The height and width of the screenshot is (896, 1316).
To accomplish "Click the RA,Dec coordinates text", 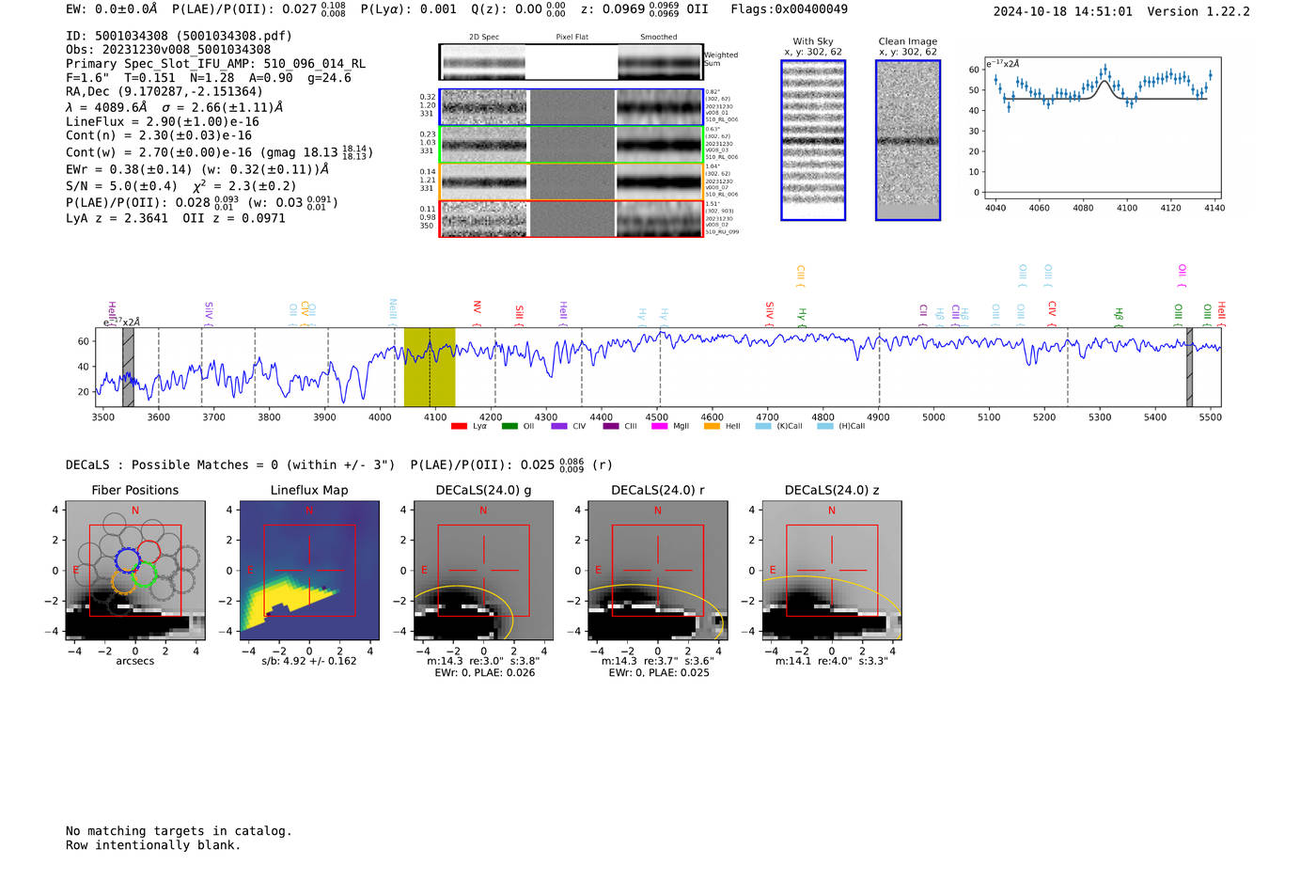I will point(164,91).
